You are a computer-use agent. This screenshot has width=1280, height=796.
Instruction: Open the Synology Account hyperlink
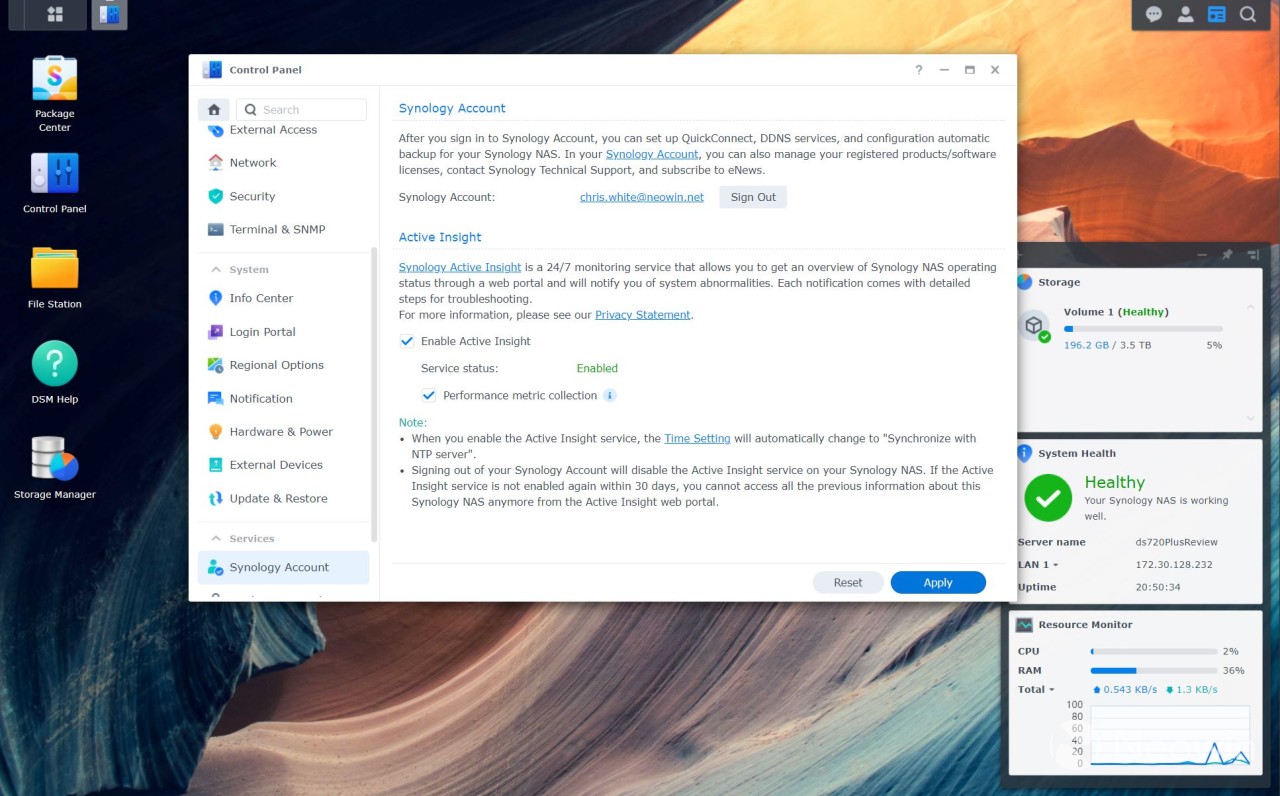click(x=652, y=154)
